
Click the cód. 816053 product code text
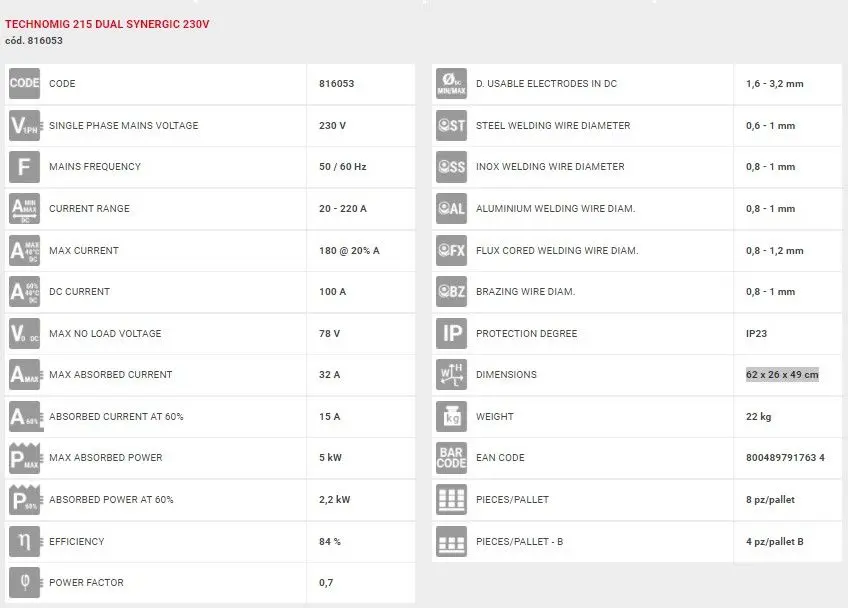33,40
